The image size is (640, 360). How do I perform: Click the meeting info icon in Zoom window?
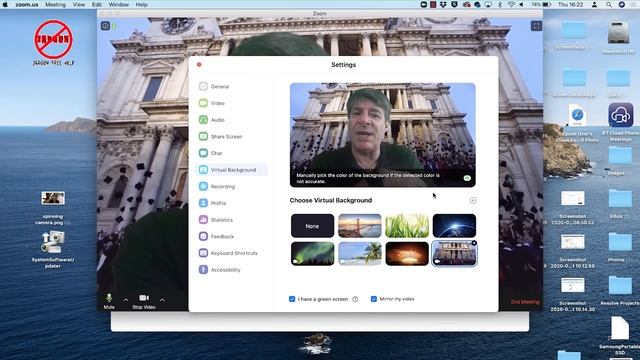coord(105,26)
